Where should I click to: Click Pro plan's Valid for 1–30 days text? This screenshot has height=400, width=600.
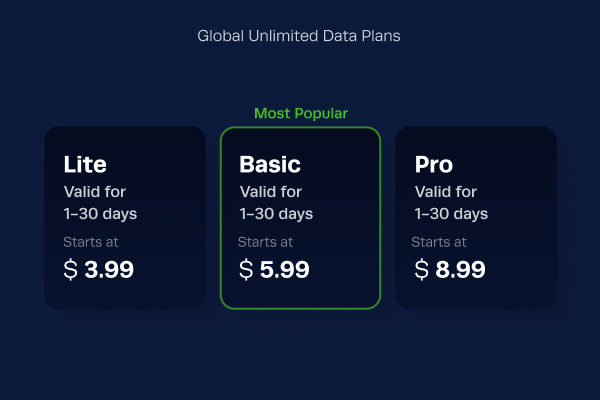(451, 203)
